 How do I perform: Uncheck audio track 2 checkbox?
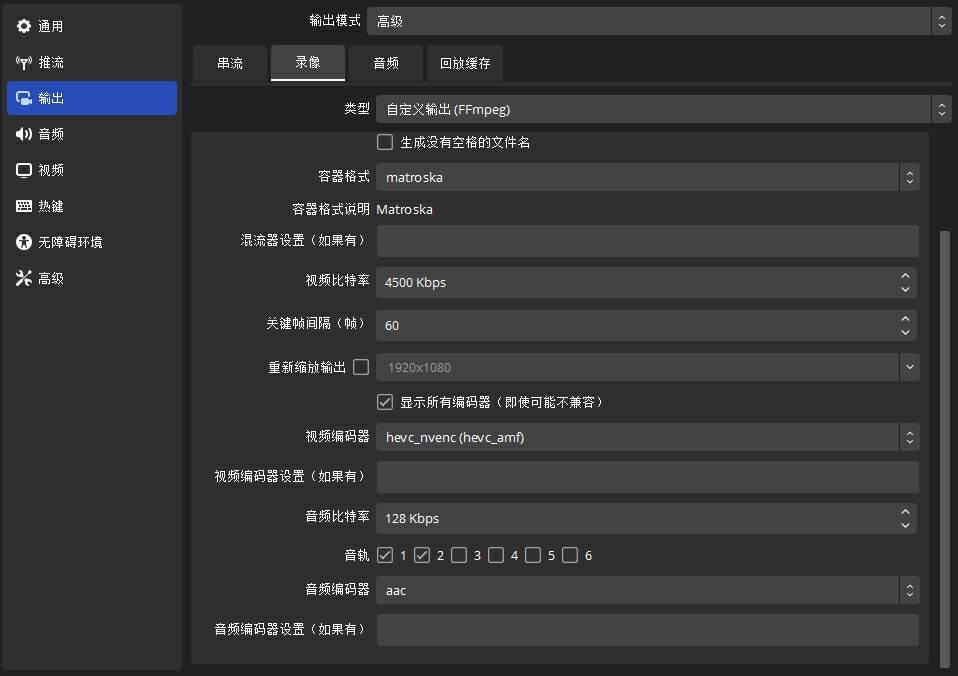[422, 555]
